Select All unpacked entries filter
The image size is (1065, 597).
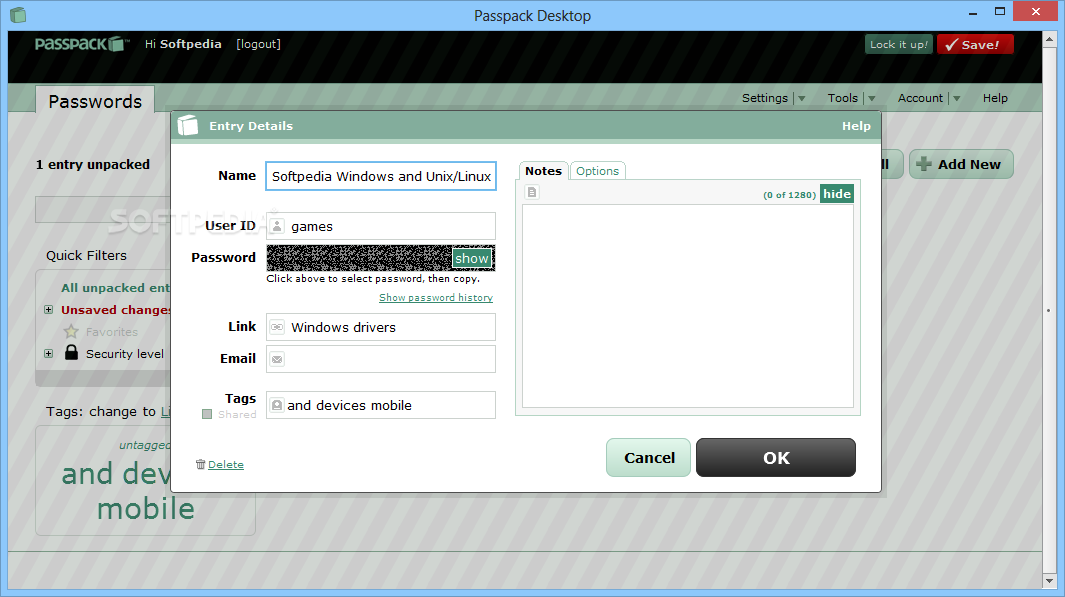pyautogui.click(x=115, y=288)
